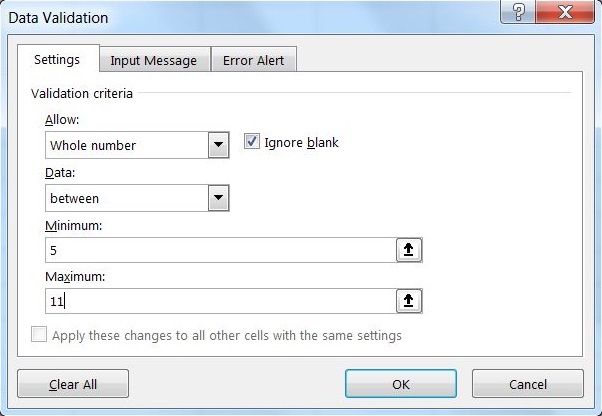Toggle the Ignore blank checkbox
Image resolution: width=602 pixels, height=416 pixels.
pyautogui.click(x=252, y=142)
